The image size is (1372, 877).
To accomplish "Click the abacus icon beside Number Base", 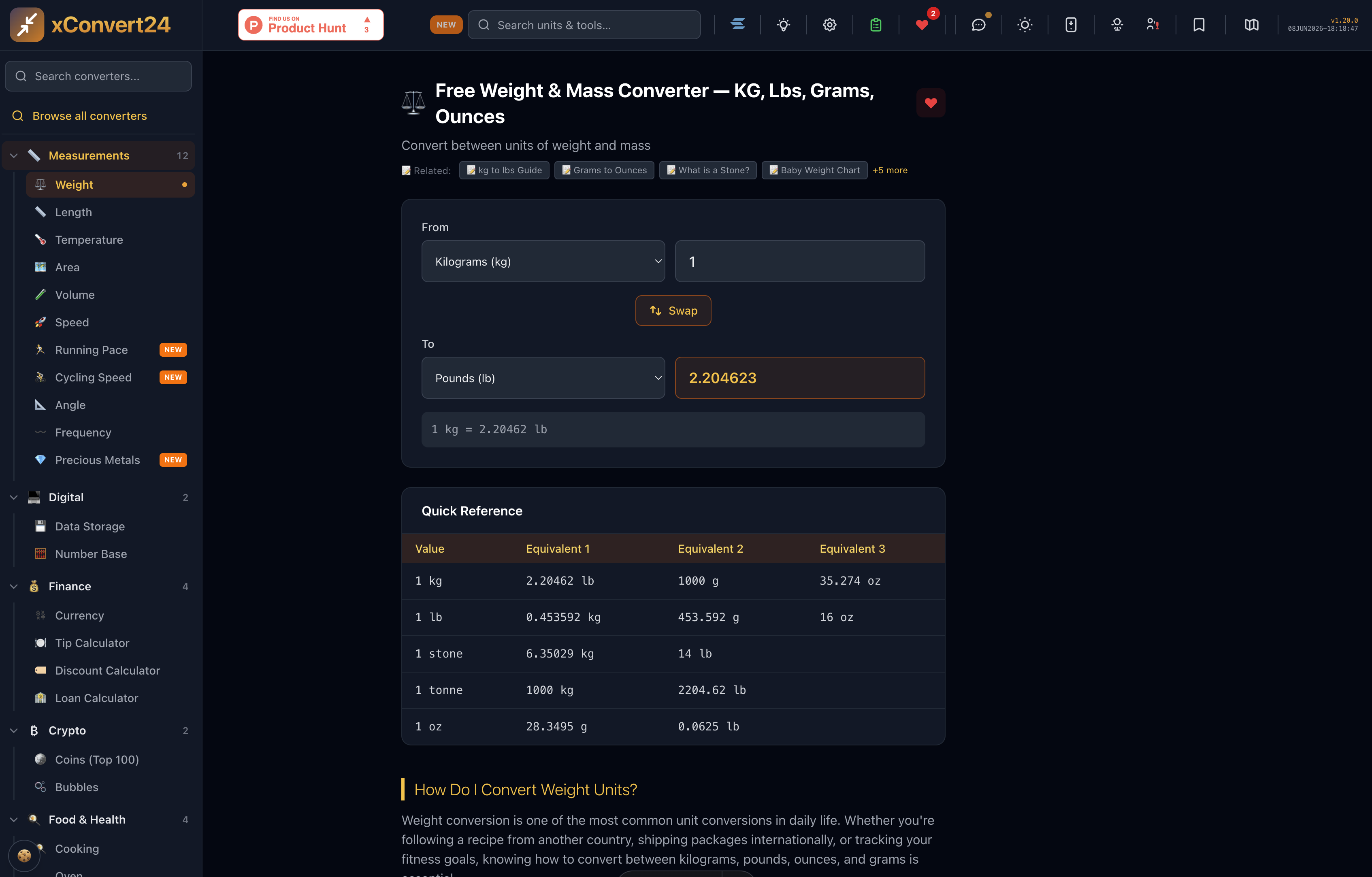I will (x=40, y=553).
